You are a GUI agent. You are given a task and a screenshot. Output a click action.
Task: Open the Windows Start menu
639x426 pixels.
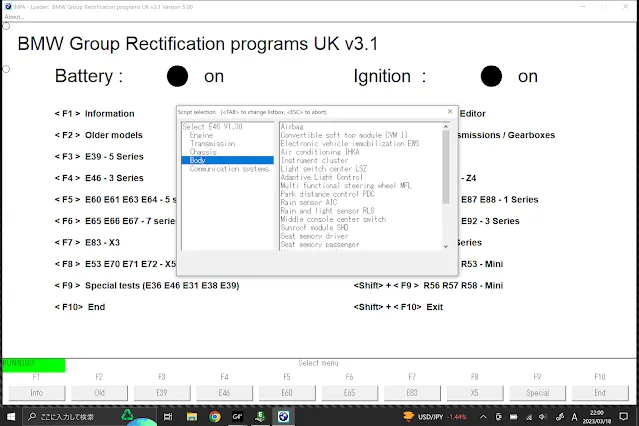pyautogui.click(x=11, y=417)
